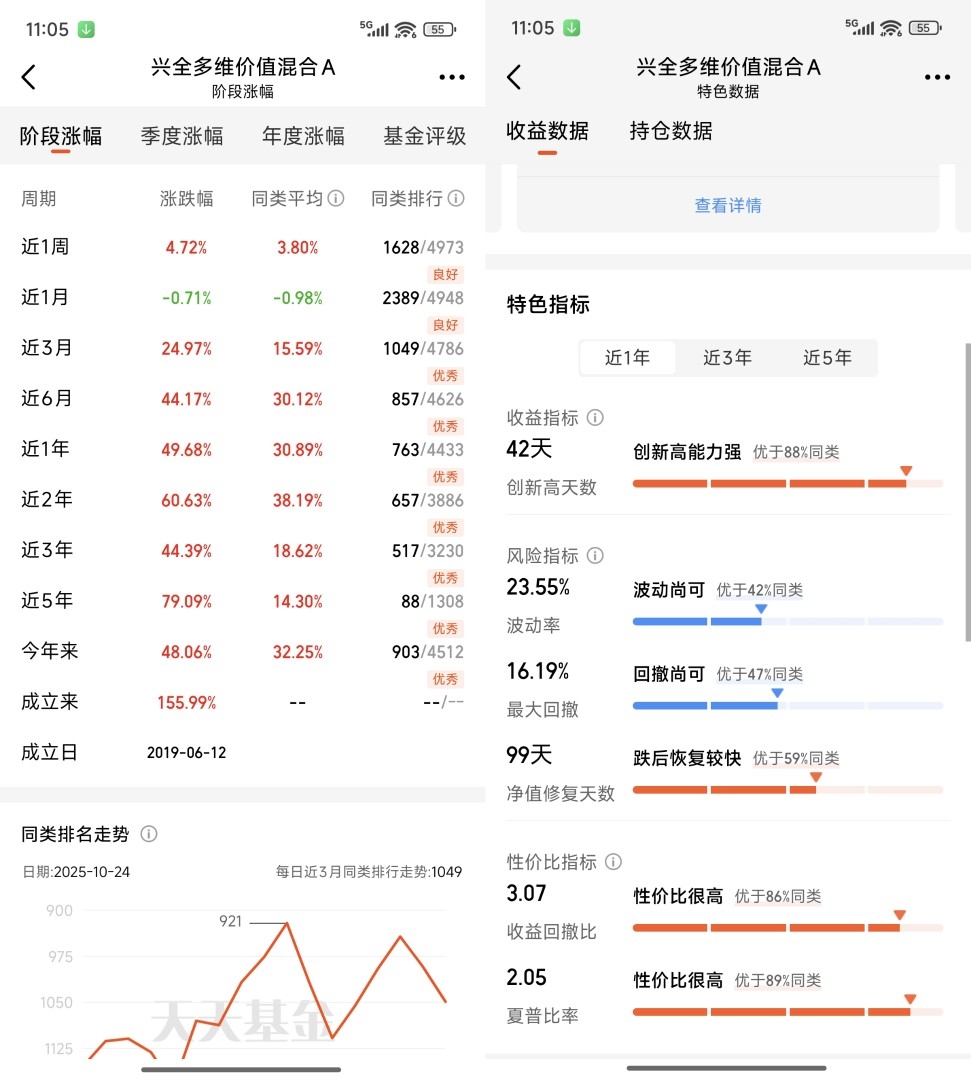Tap 收益回撤比 progress bar
The height and width of the screenshot is (1080, 971).
click(x=787, y=928)
